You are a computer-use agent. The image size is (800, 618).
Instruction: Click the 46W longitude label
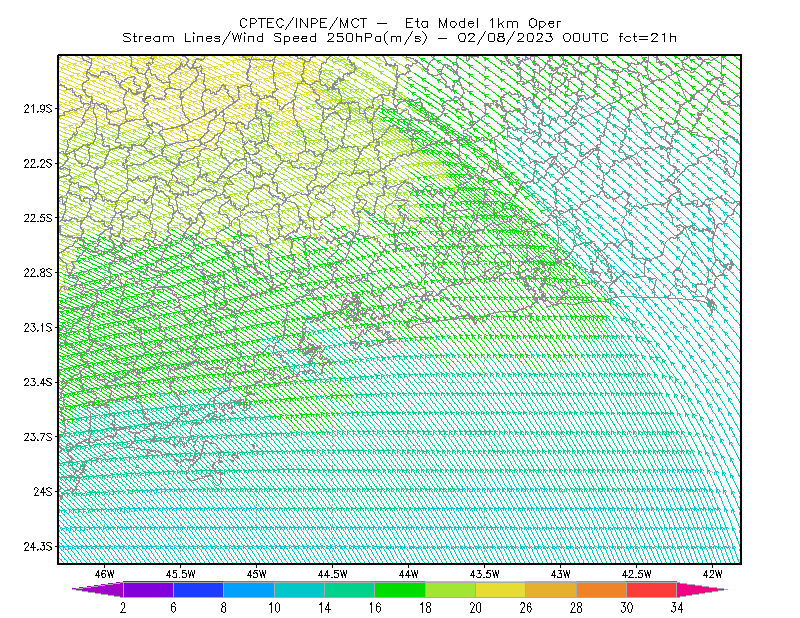pos(105,574)
